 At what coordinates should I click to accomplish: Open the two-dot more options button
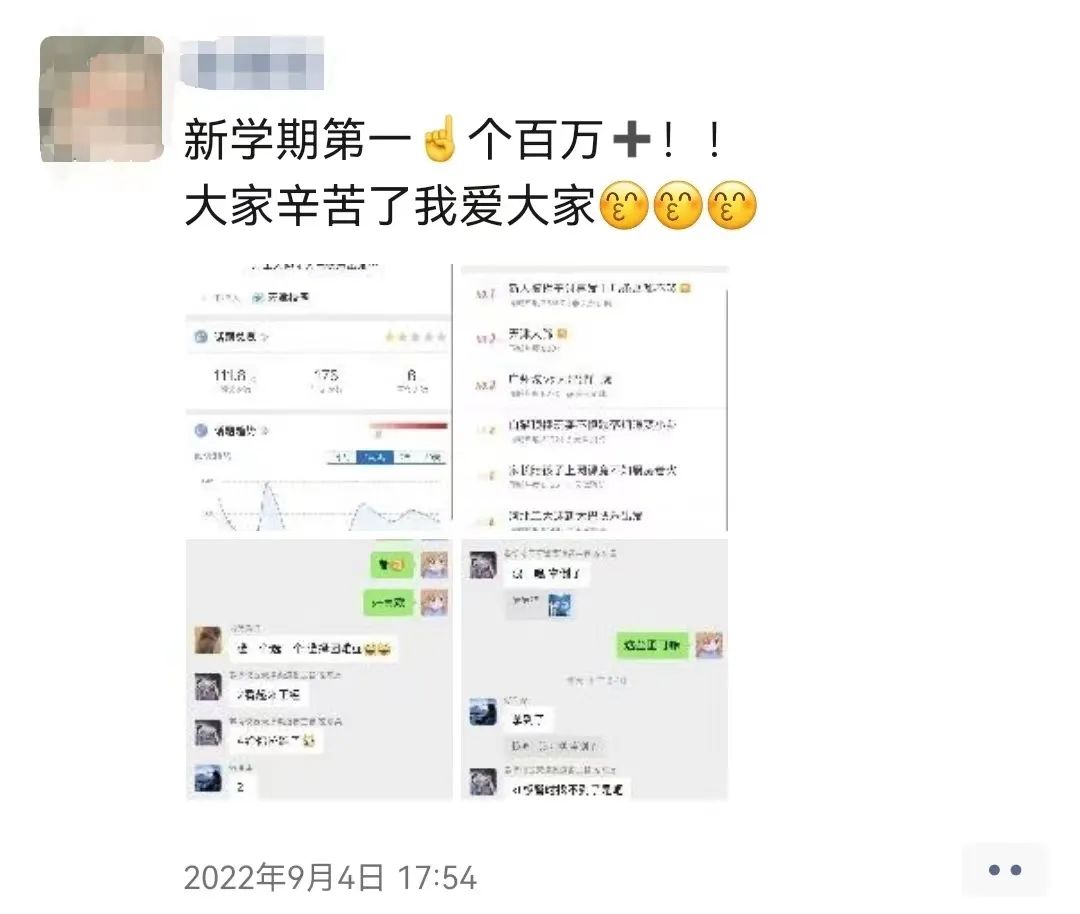(x=1004, y=870)
